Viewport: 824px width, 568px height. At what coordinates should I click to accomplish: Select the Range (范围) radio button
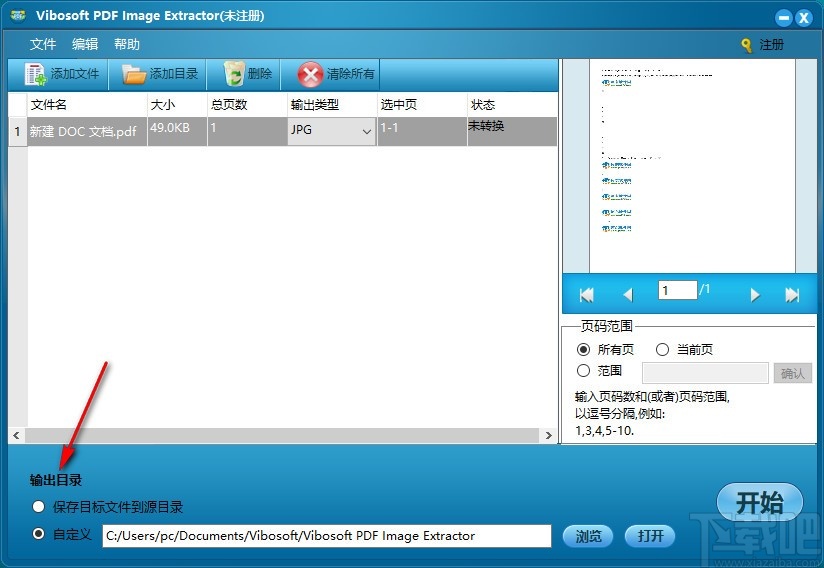click(583, 370)
